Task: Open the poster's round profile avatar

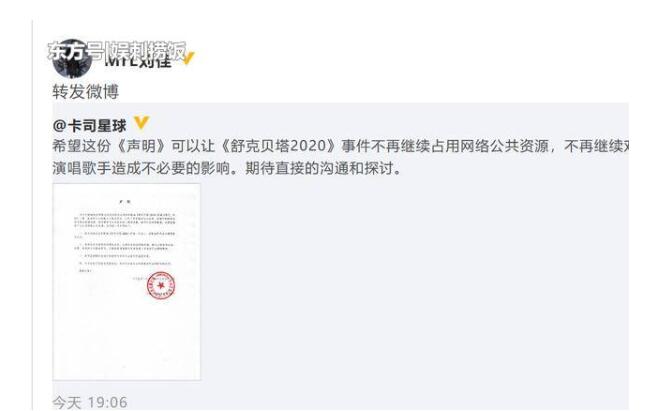Action: pos(73,59)
